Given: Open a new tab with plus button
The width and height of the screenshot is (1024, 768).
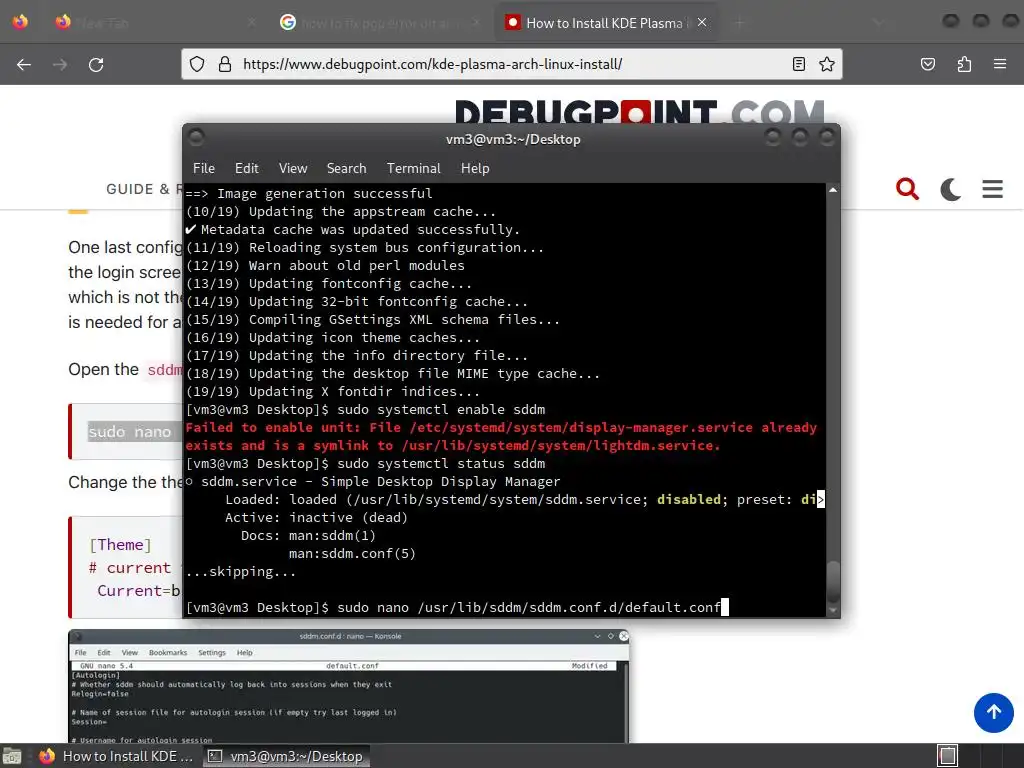Looking at the screenshot, I should 739,23.
